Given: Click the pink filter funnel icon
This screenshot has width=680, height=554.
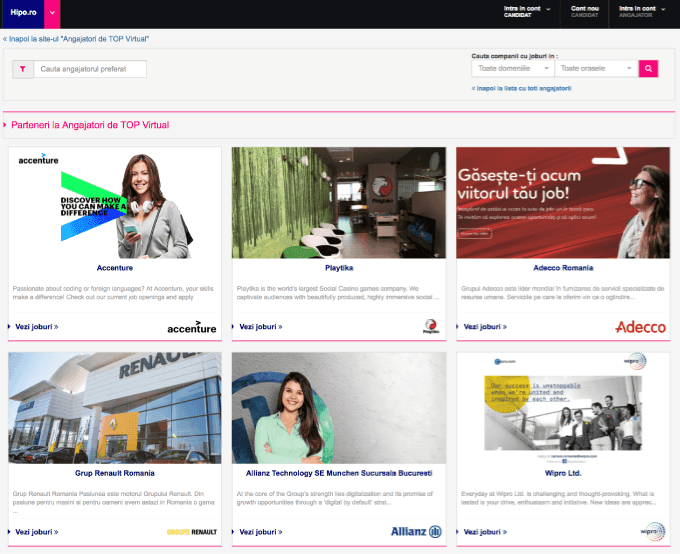Looking at the screenshot, I should pos(23,69).
